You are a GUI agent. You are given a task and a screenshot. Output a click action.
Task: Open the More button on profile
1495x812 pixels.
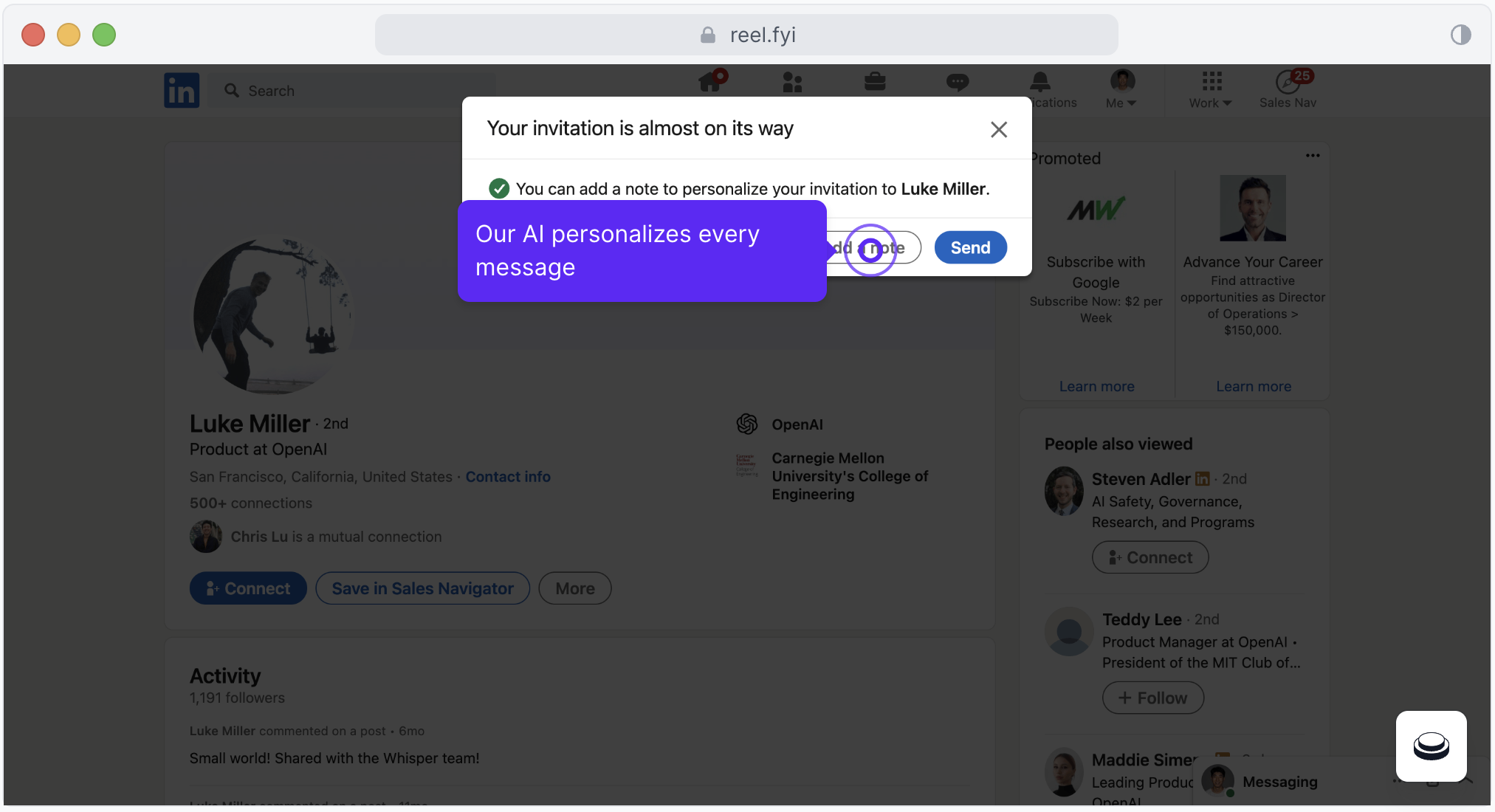pos(575,588)
